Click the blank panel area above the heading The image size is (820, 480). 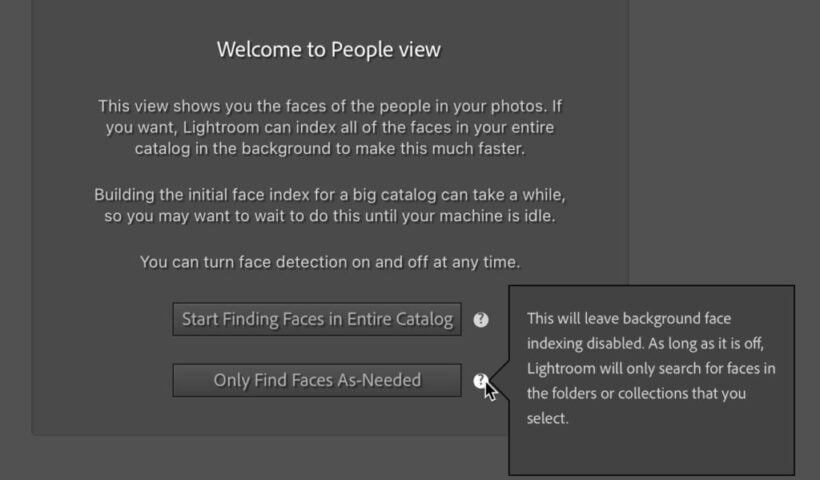[x=328, y=14]
